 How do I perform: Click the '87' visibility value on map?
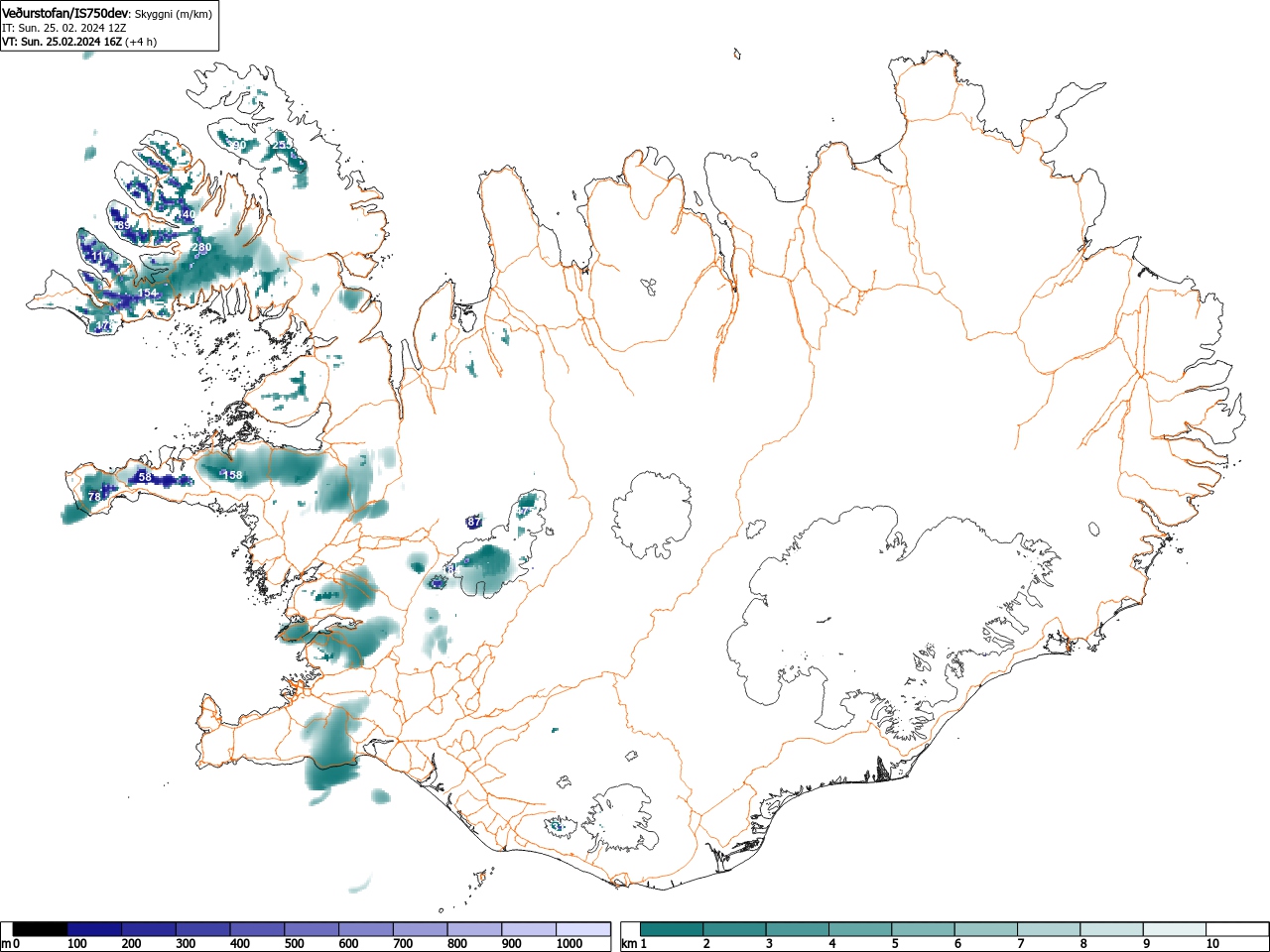click(x=474, y=522)
